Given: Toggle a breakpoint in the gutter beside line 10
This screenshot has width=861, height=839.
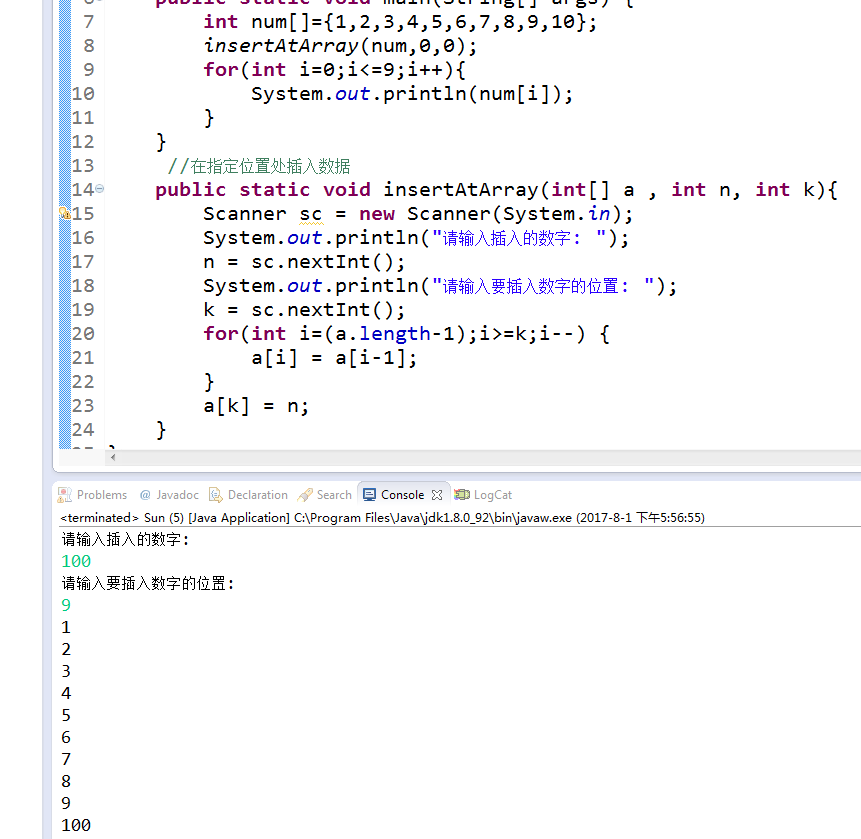Looking at the screenshot, I should click(x=64, y=93).
